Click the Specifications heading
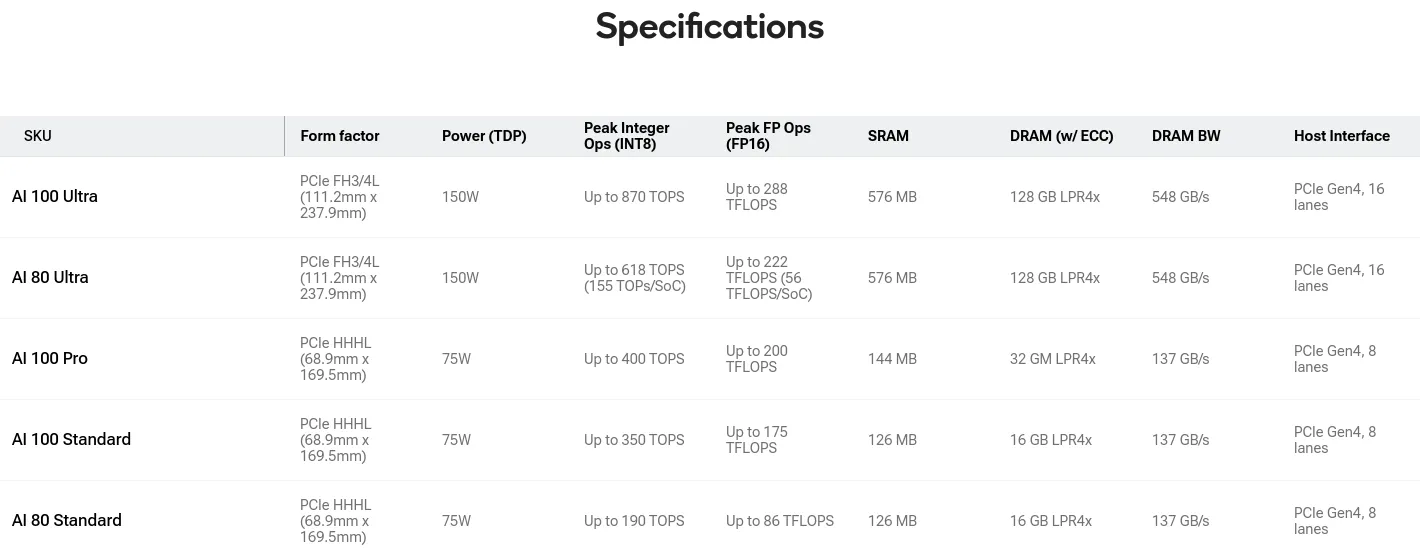Screen dimensions: 1420x557 coord(710,26)
